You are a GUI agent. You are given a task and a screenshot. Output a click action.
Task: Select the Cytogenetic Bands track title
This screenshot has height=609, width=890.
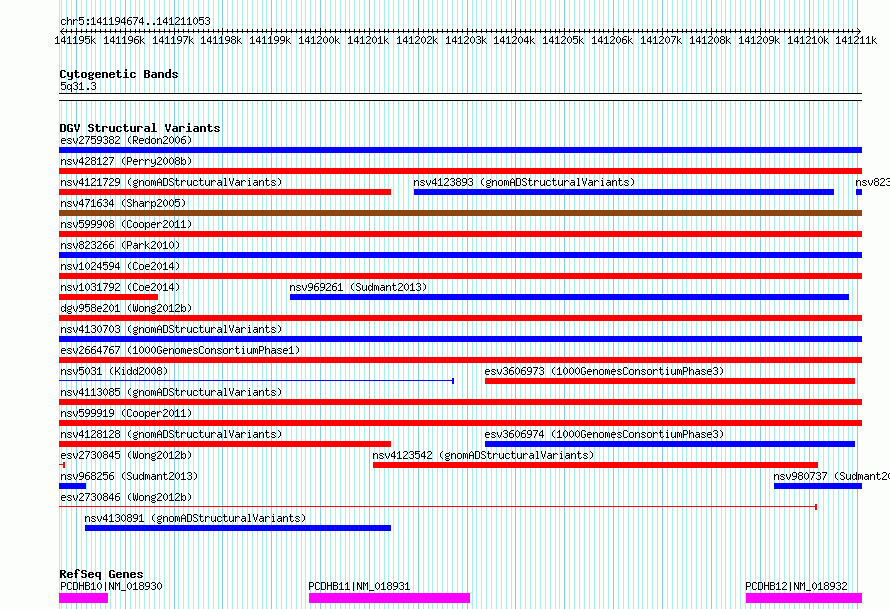tap(119, 74)
